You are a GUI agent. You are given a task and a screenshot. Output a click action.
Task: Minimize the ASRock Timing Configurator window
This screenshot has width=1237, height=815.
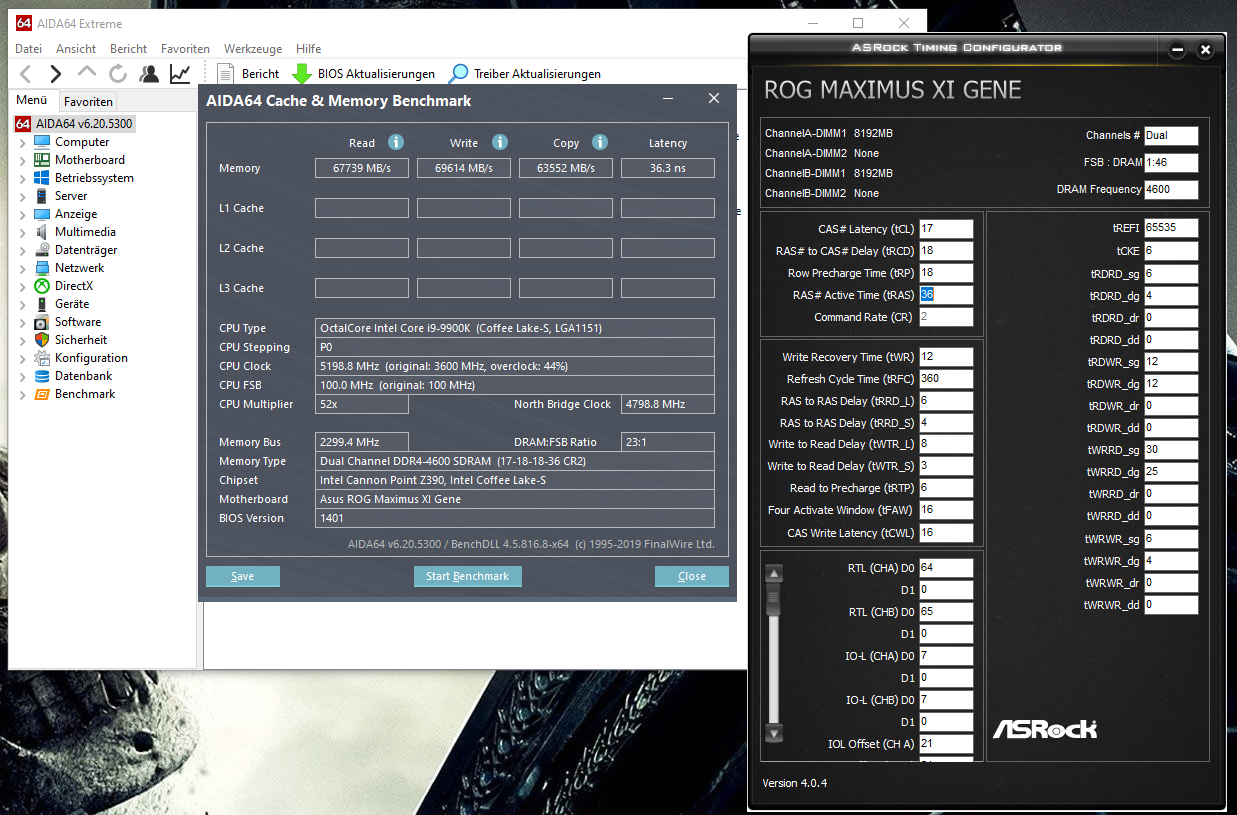pos(1177,50)
